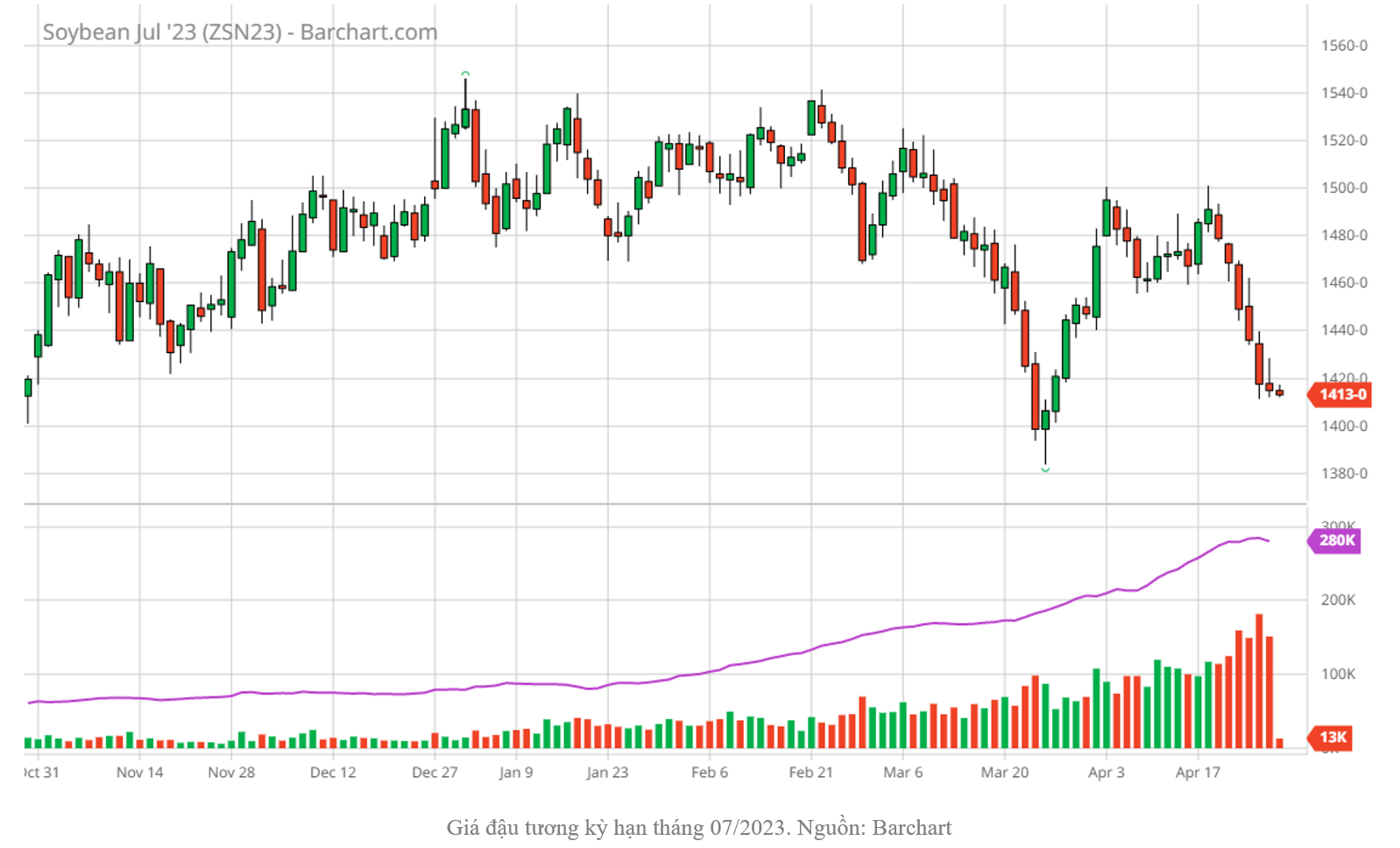Click the 1540-0 price axis label
This screenshot has width=1400, height=848.
1345,93
